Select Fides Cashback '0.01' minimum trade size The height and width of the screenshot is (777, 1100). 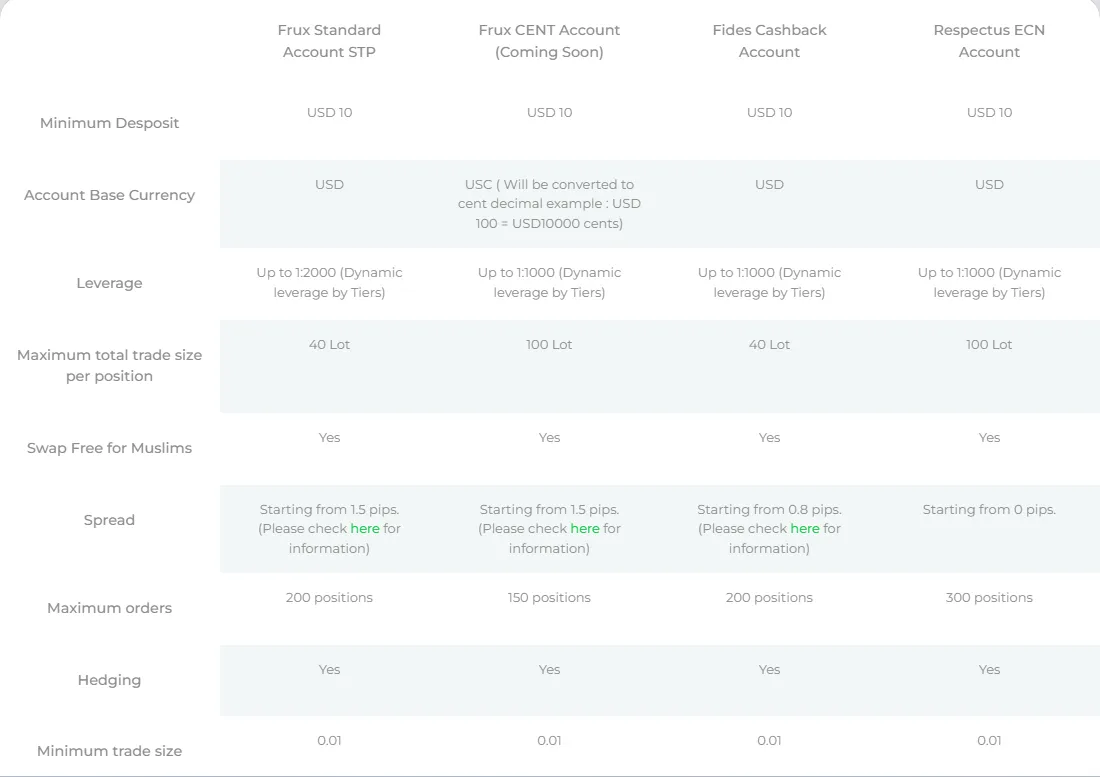point(770,741)
